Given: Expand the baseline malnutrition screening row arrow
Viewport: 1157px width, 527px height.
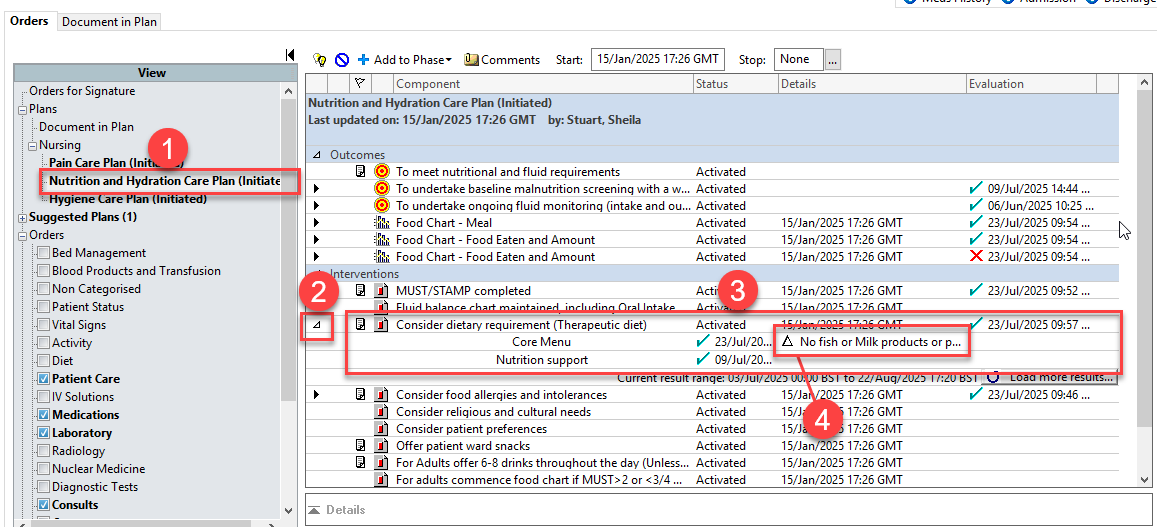Looking at the screenshot, I should pos(317,188).
